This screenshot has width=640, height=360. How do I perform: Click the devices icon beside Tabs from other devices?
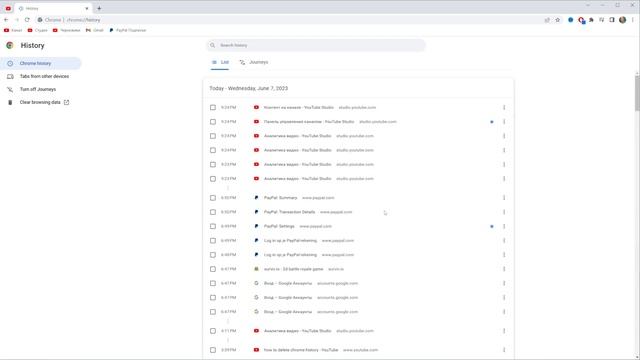click(10, 76)
